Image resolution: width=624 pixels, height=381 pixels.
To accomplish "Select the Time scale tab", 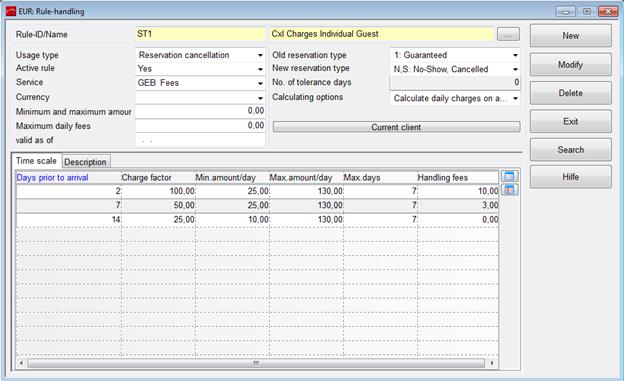I will [36, 161].
